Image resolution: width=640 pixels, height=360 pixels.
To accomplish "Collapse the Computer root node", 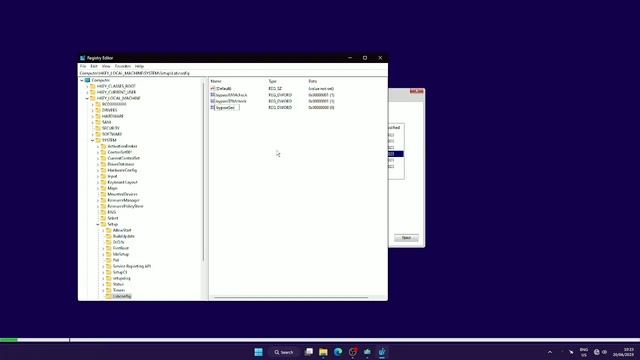I will [x=82, y=80].
